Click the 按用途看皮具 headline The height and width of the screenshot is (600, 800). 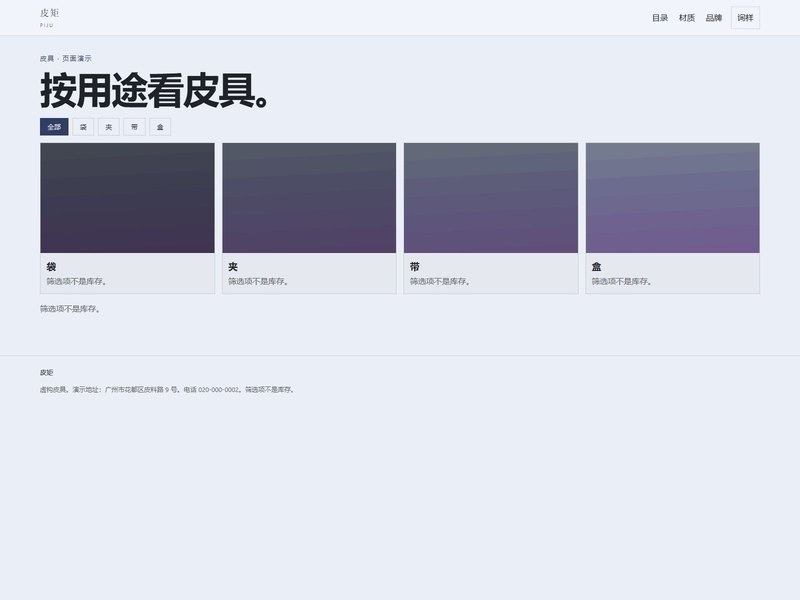(154, 90)
